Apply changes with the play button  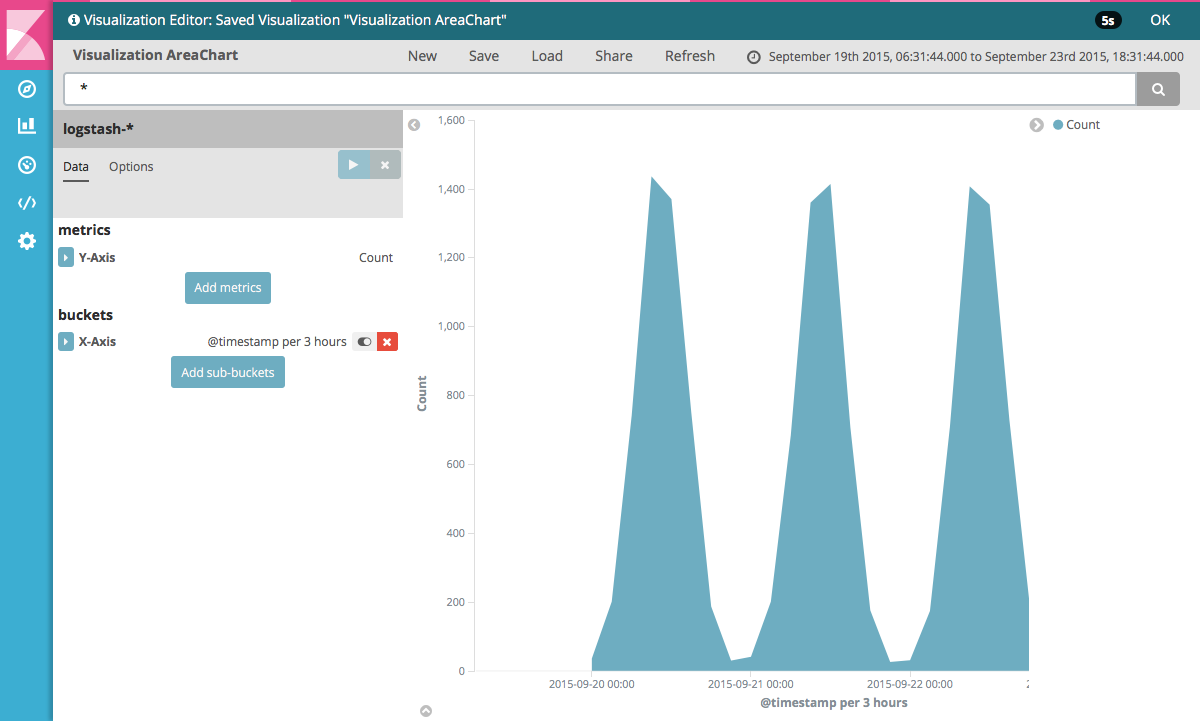pyautogui.click(x=354, y=165)
